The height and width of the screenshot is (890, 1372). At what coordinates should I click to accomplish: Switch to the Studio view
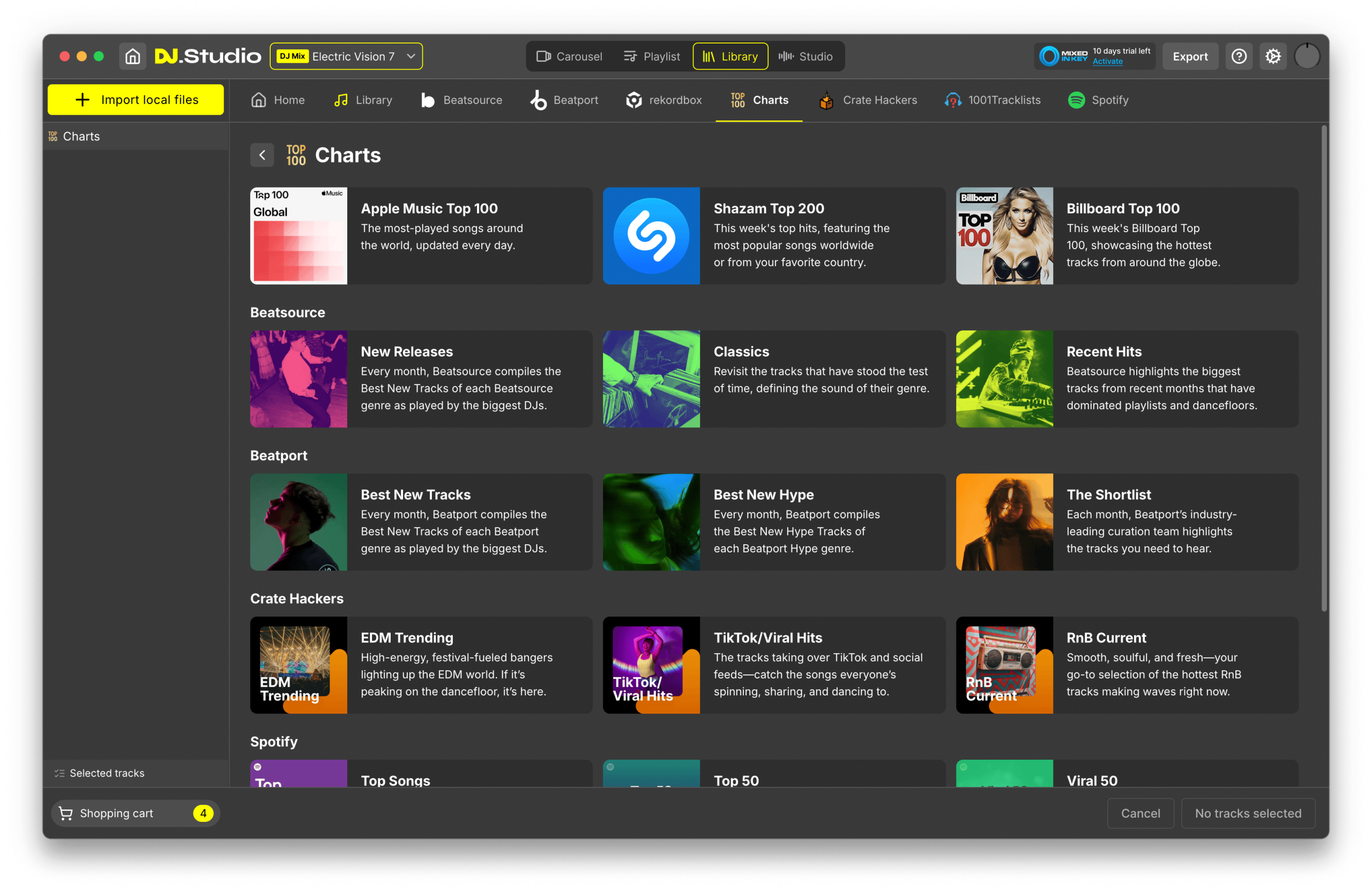click(806, 56)
